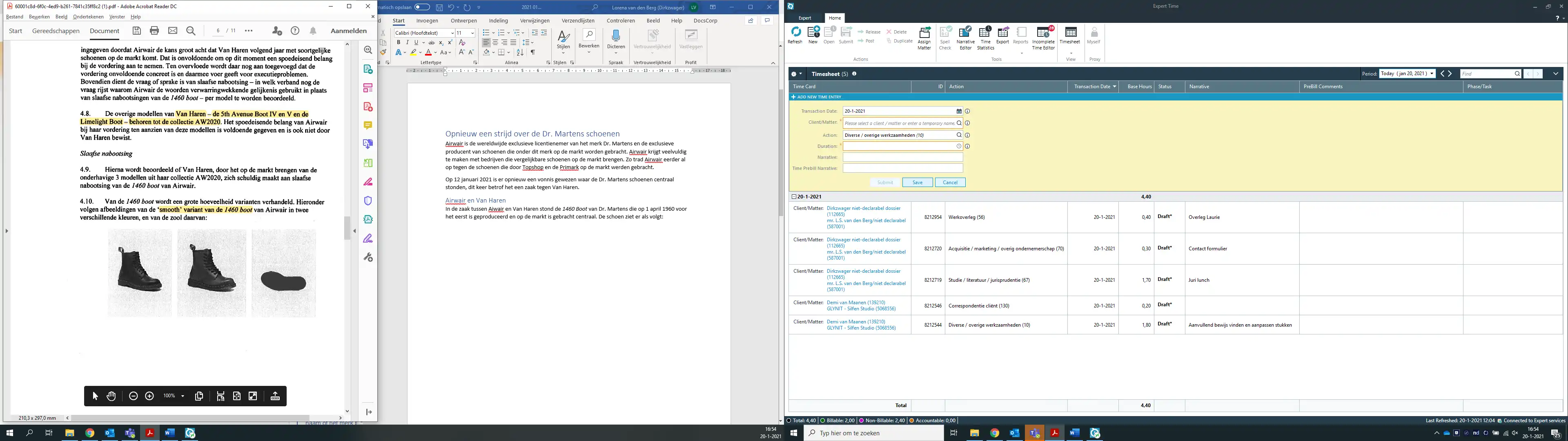Collapse the 20-1-2021 date group
This screenshot has height=441, width=1568.
point(794,197)
